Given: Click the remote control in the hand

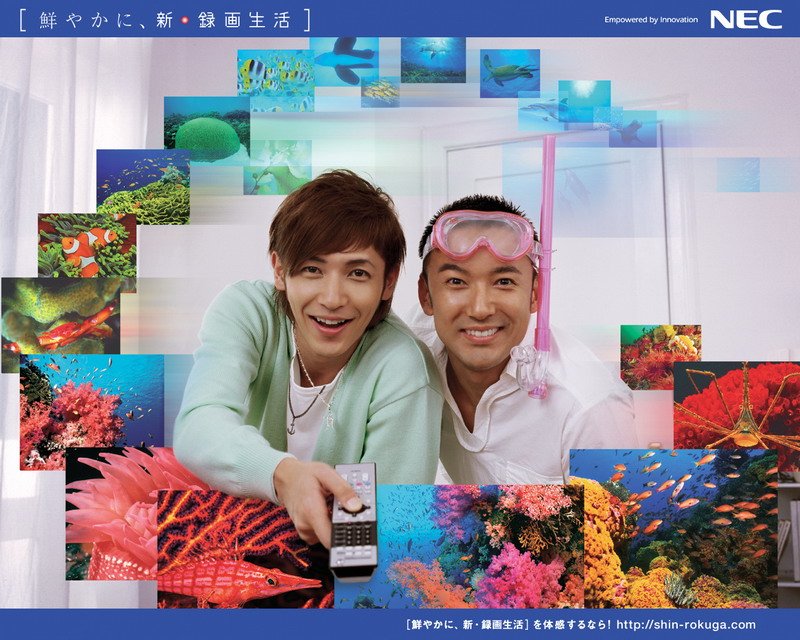Looking at the screenshot, I should 354,521.
